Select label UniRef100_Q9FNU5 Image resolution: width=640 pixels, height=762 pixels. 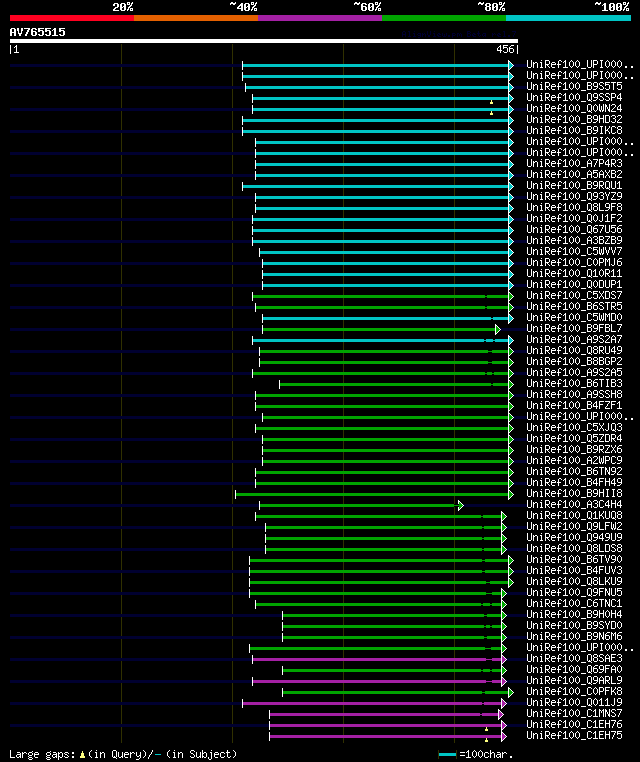coord(574,593)
